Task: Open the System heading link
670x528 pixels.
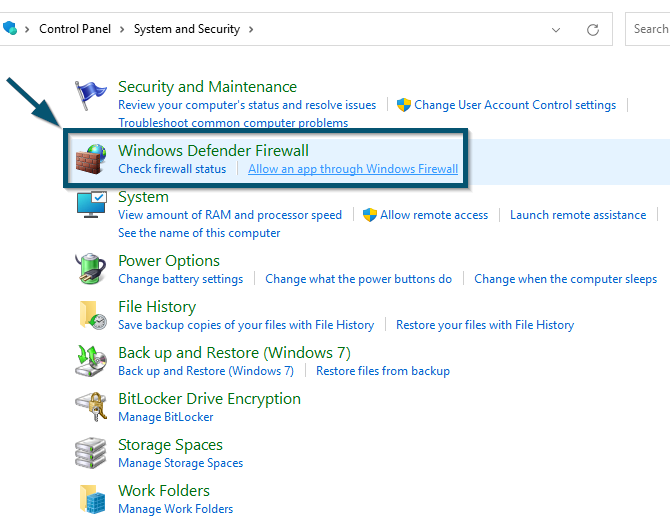Action: [x=143, y=197]
